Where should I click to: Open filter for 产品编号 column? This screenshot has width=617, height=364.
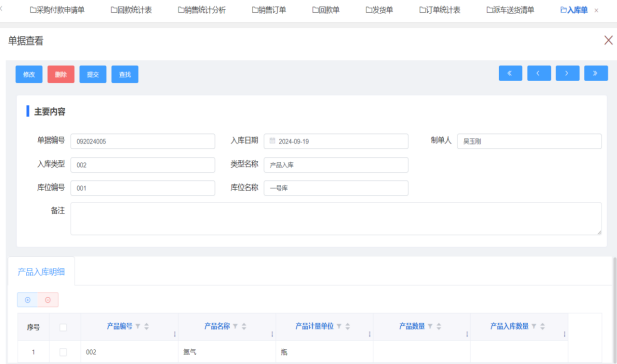(138, 326)
